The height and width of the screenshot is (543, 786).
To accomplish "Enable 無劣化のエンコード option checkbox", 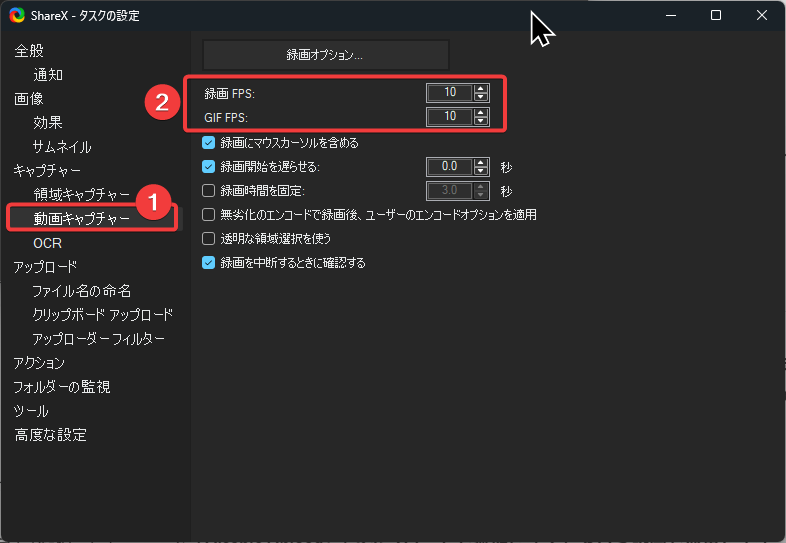I will 209,215.
